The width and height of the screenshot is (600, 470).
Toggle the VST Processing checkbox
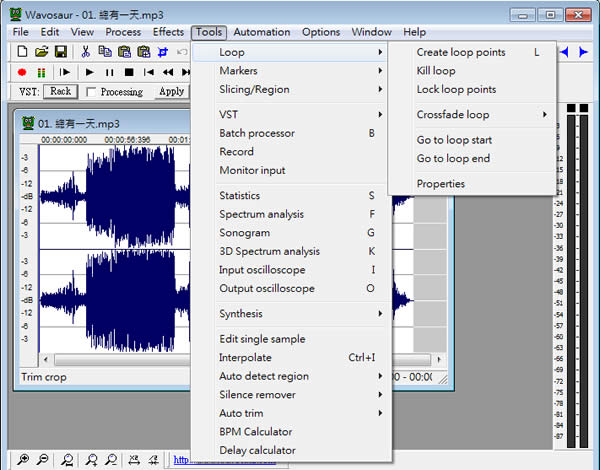coord(91,92)
